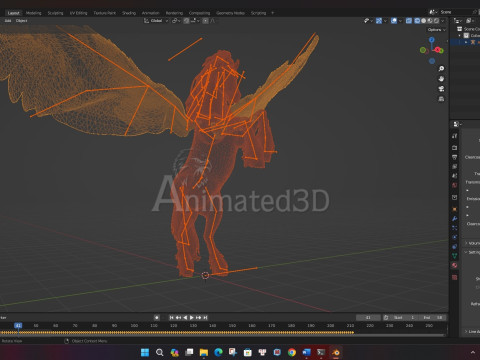Play the animation forward

point(192,318)
